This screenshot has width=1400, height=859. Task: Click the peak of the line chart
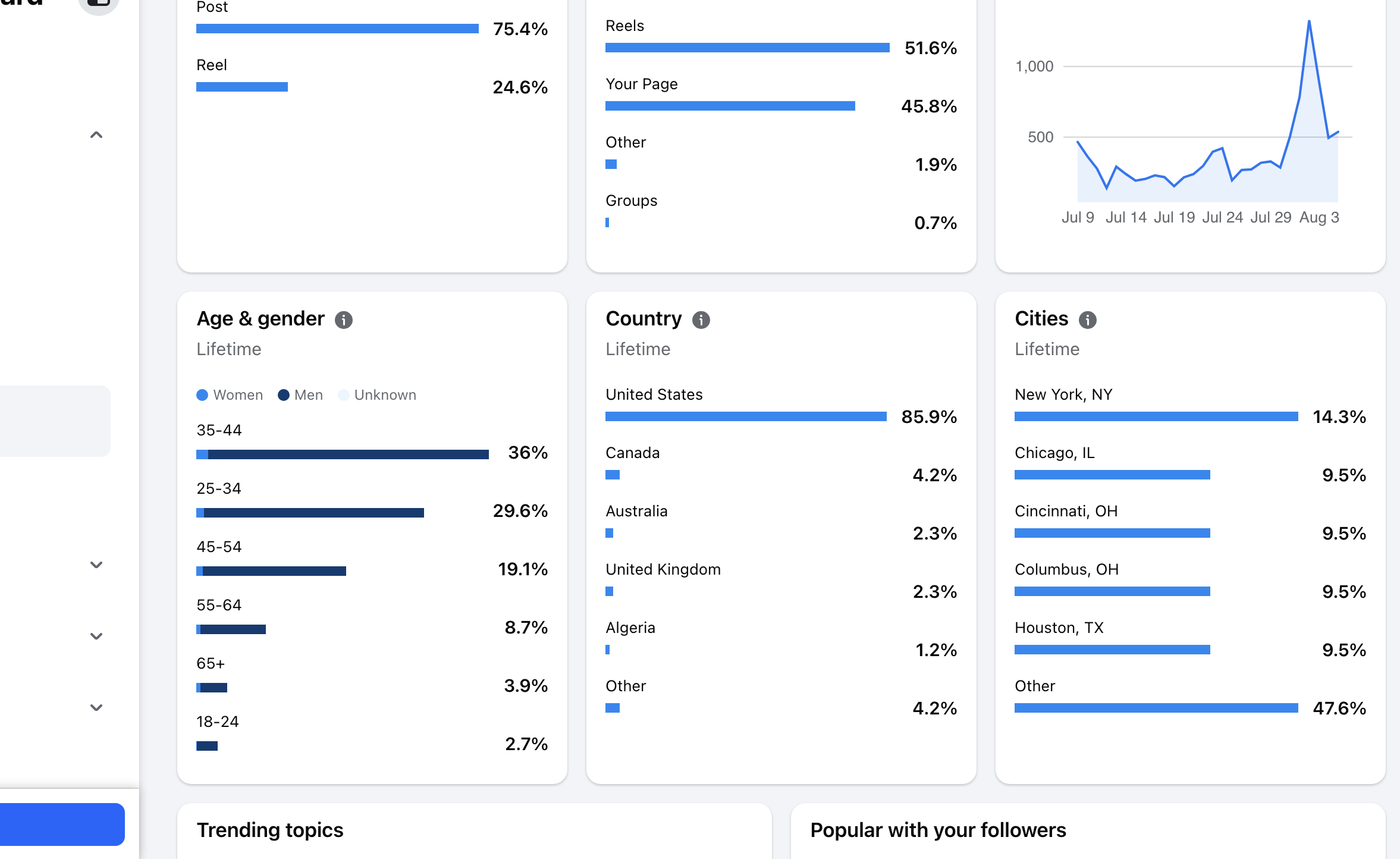click(x=1309, y=22)
